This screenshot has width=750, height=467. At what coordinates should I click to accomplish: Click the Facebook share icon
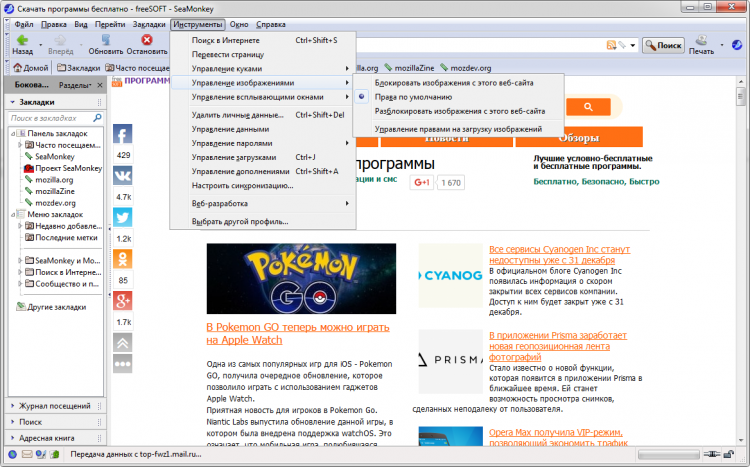click(123, 134)
